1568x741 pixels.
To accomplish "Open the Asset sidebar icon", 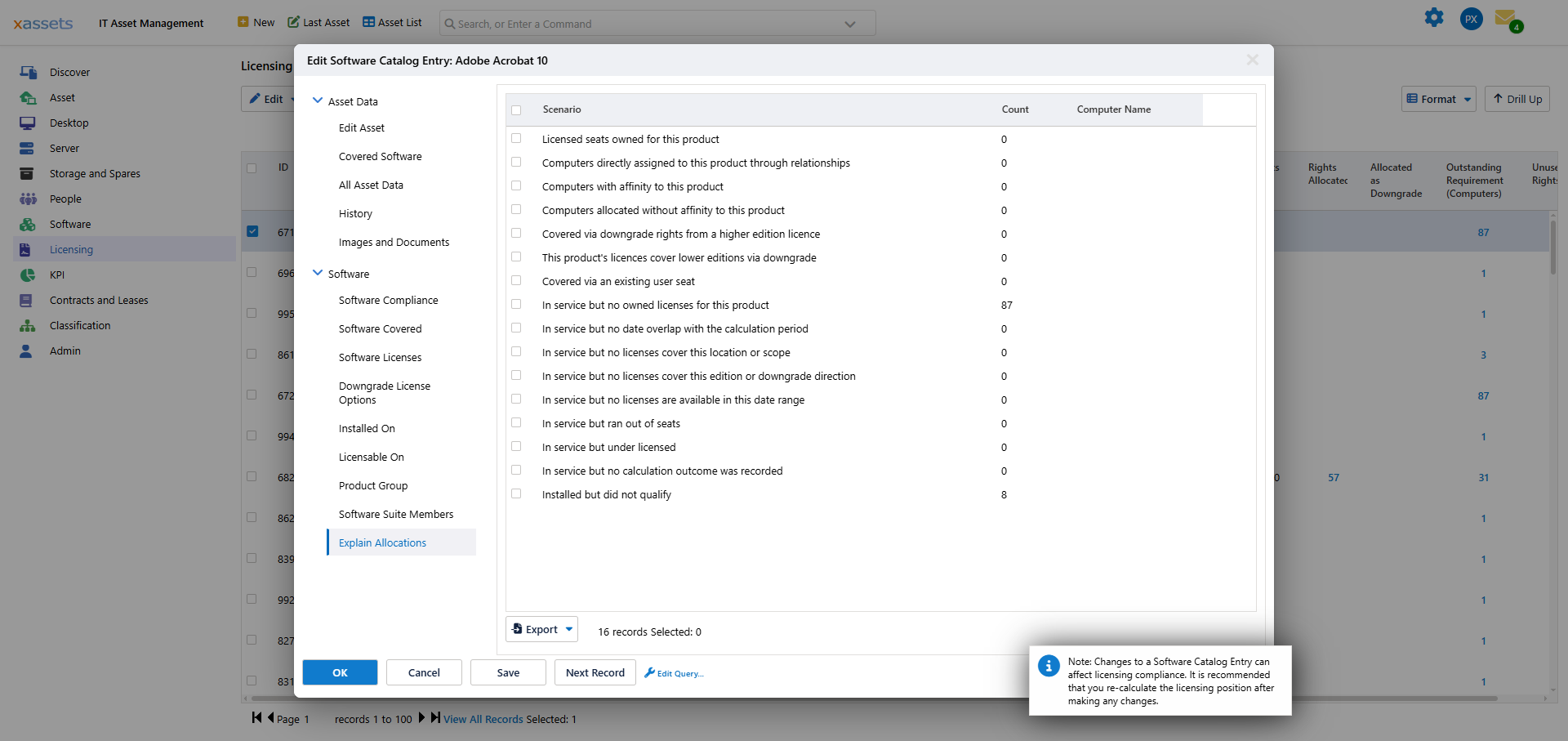I will (28, 98).
